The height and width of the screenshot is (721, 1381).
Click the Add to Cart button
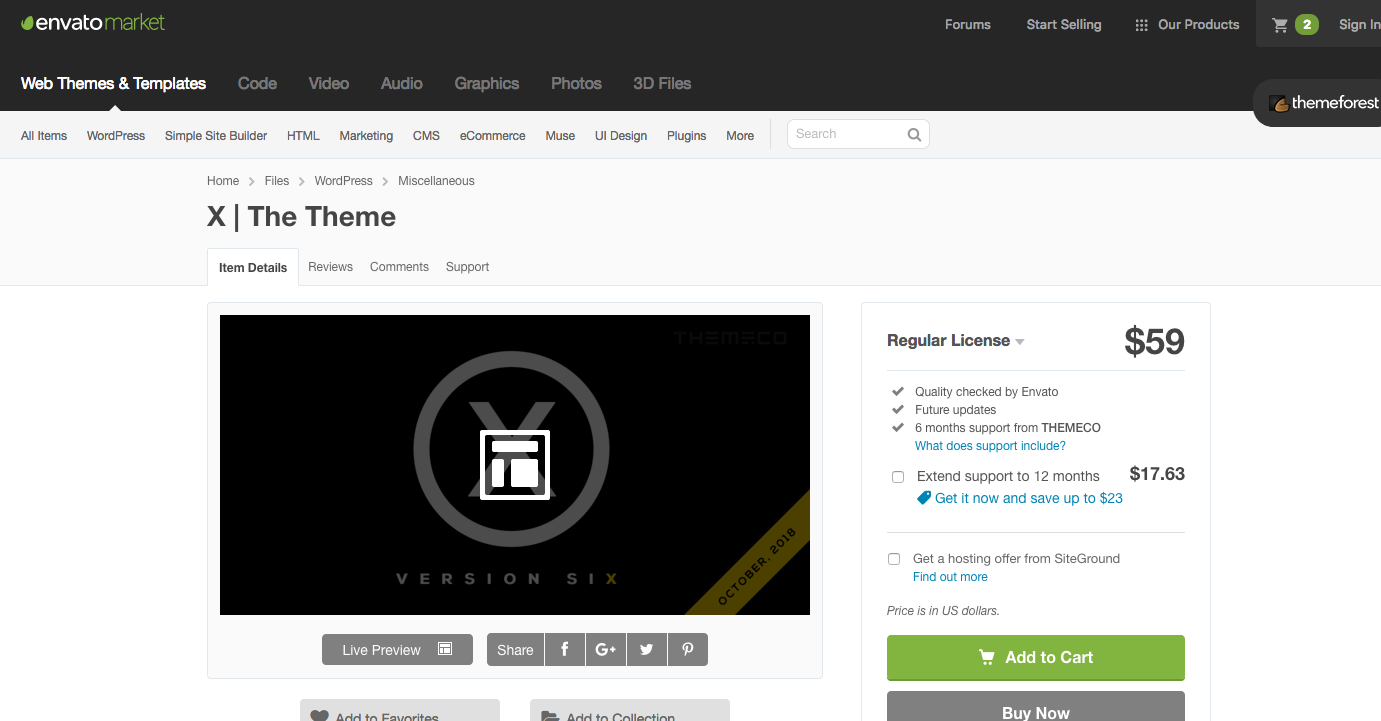pos(1036,657)
